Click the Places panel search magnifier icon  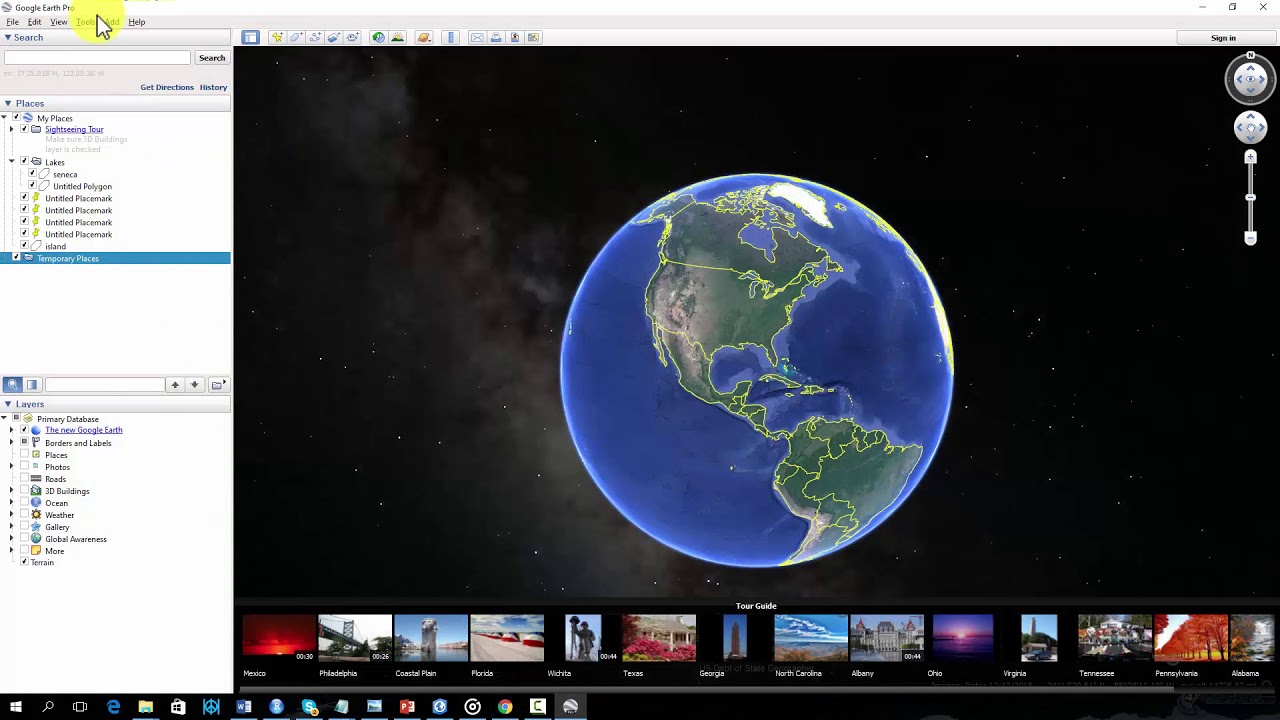point(13,384)
